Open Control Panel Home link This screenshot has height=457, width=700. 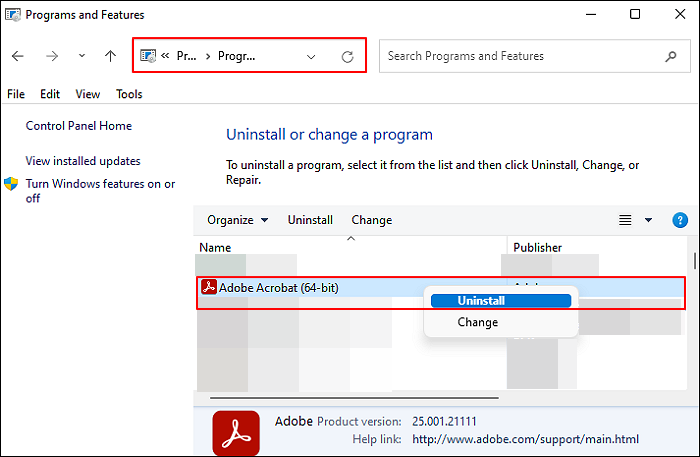[x=79, y=126]
